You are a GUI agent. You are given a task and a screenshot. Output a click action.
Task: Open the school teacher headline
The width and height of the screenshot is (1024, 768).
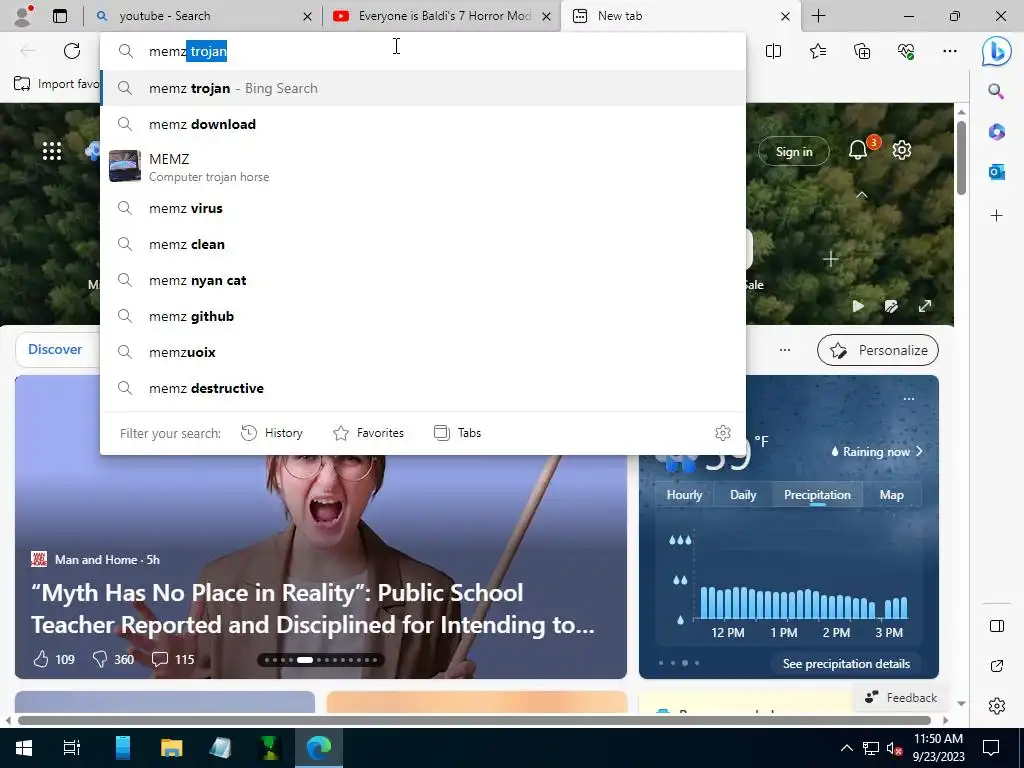pyautogui.click(x=313, y=609)
